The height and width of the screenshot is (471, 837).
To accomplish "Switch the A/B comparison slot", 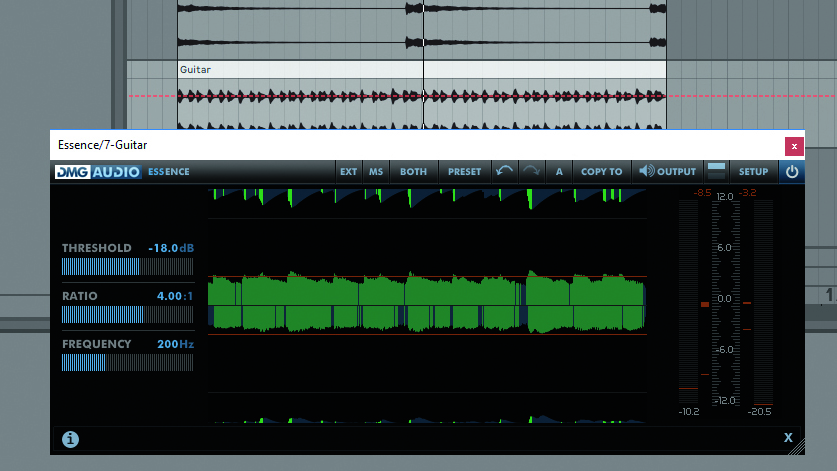I will tap(559, 171).
